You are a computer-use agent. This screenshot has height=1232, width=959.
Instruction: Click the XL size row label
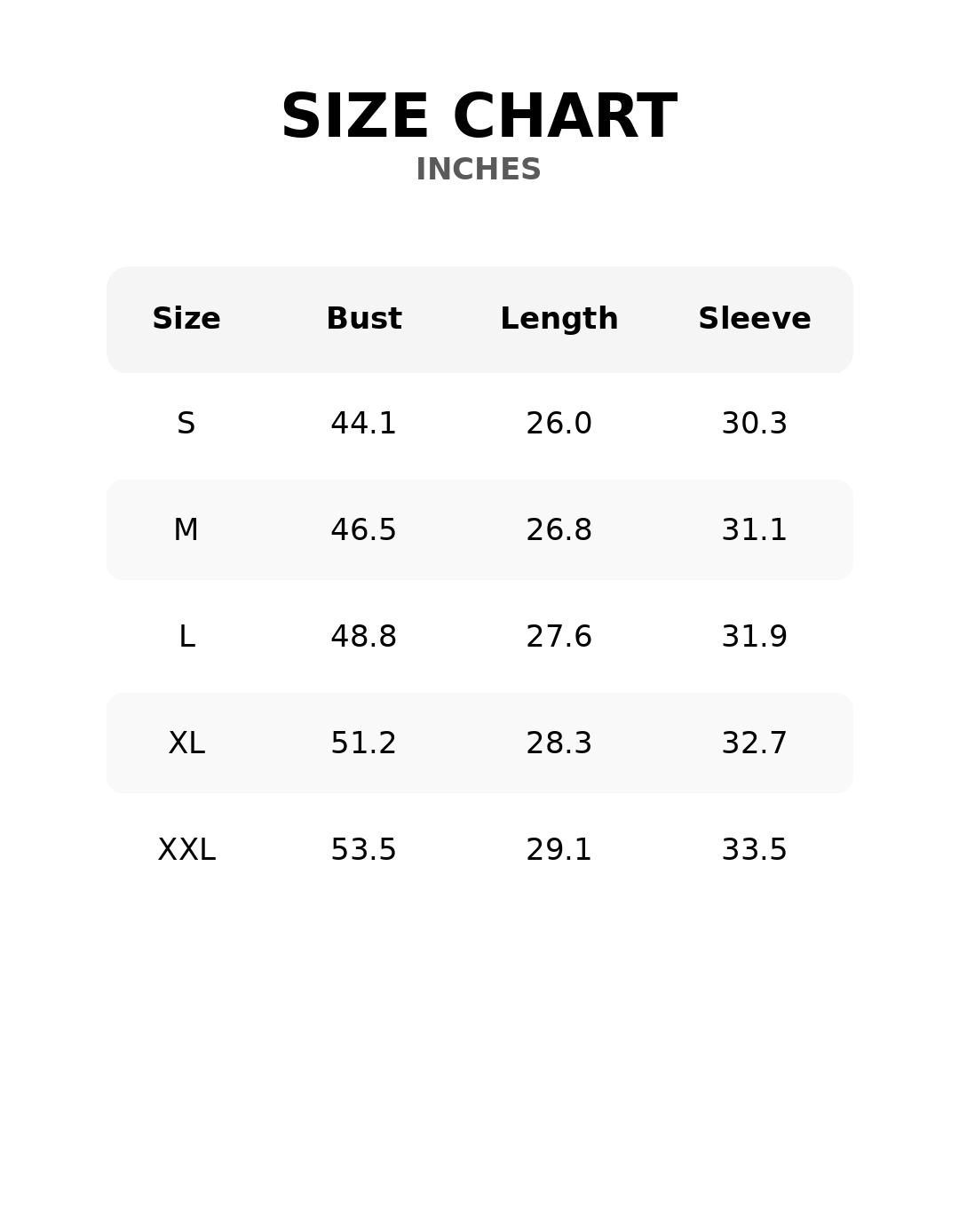186,743
